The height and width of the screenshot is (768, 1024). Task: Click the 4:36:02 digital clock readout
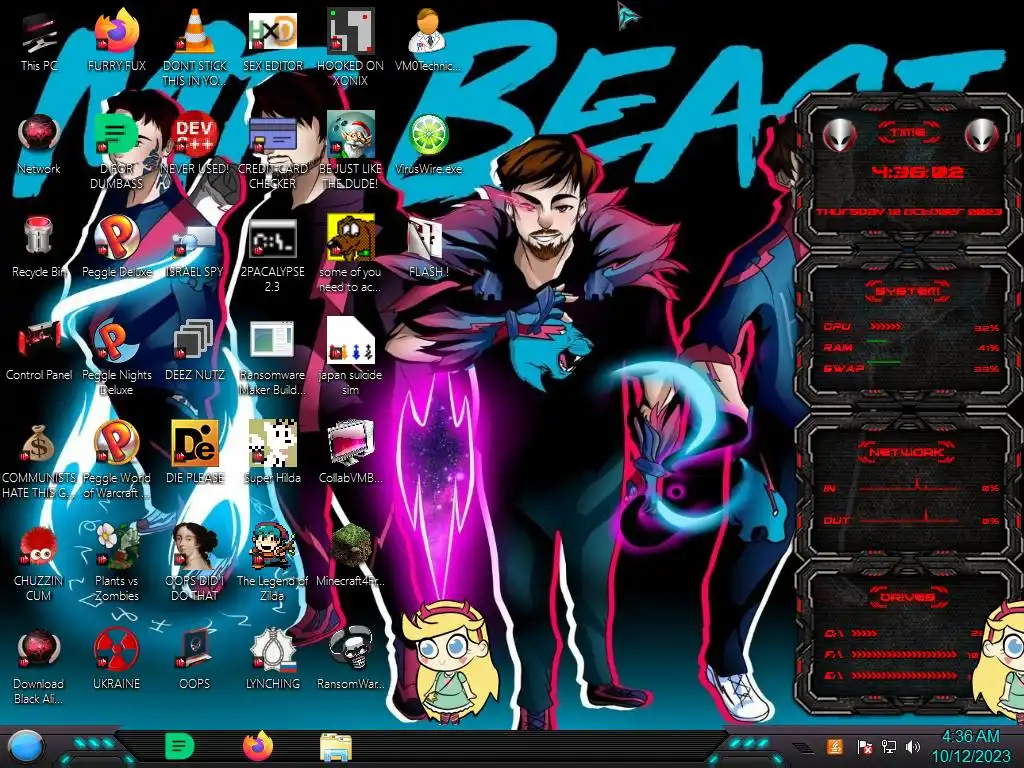click(x=917, y=172)
